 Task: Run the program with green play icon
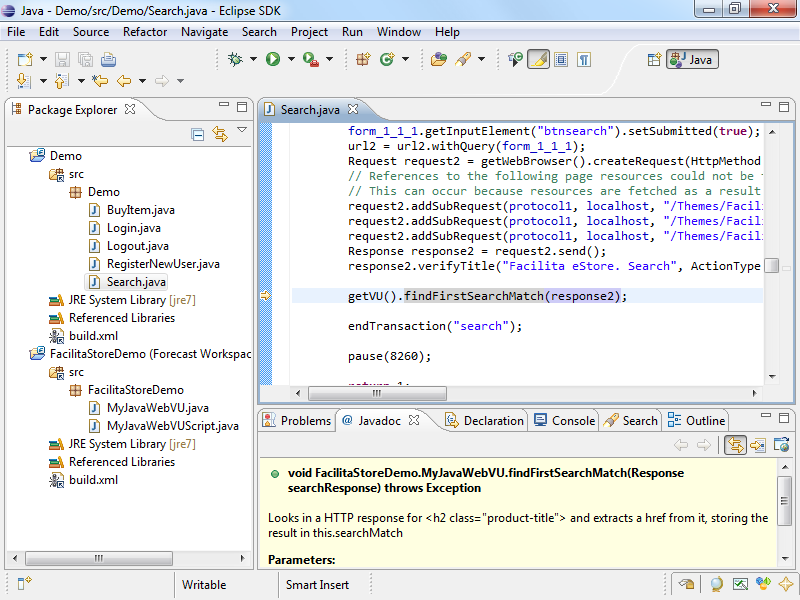pyautogui.click(x=273, y=59)
